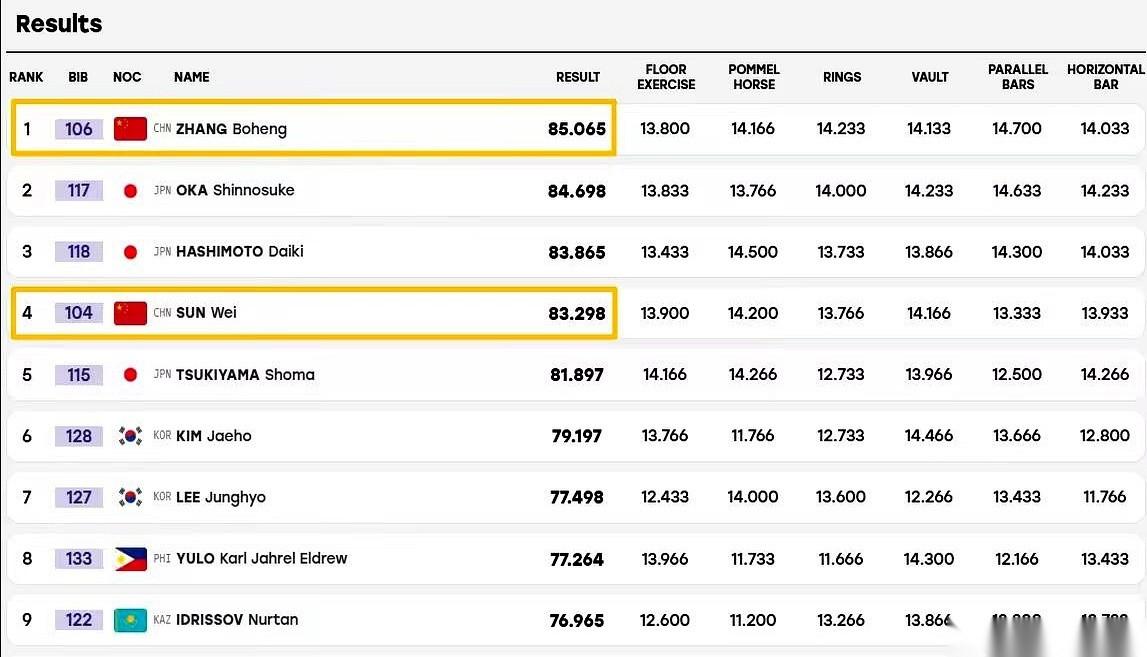Click the Results heading
The image size is (1147, 657).
[x=59, y=23]
